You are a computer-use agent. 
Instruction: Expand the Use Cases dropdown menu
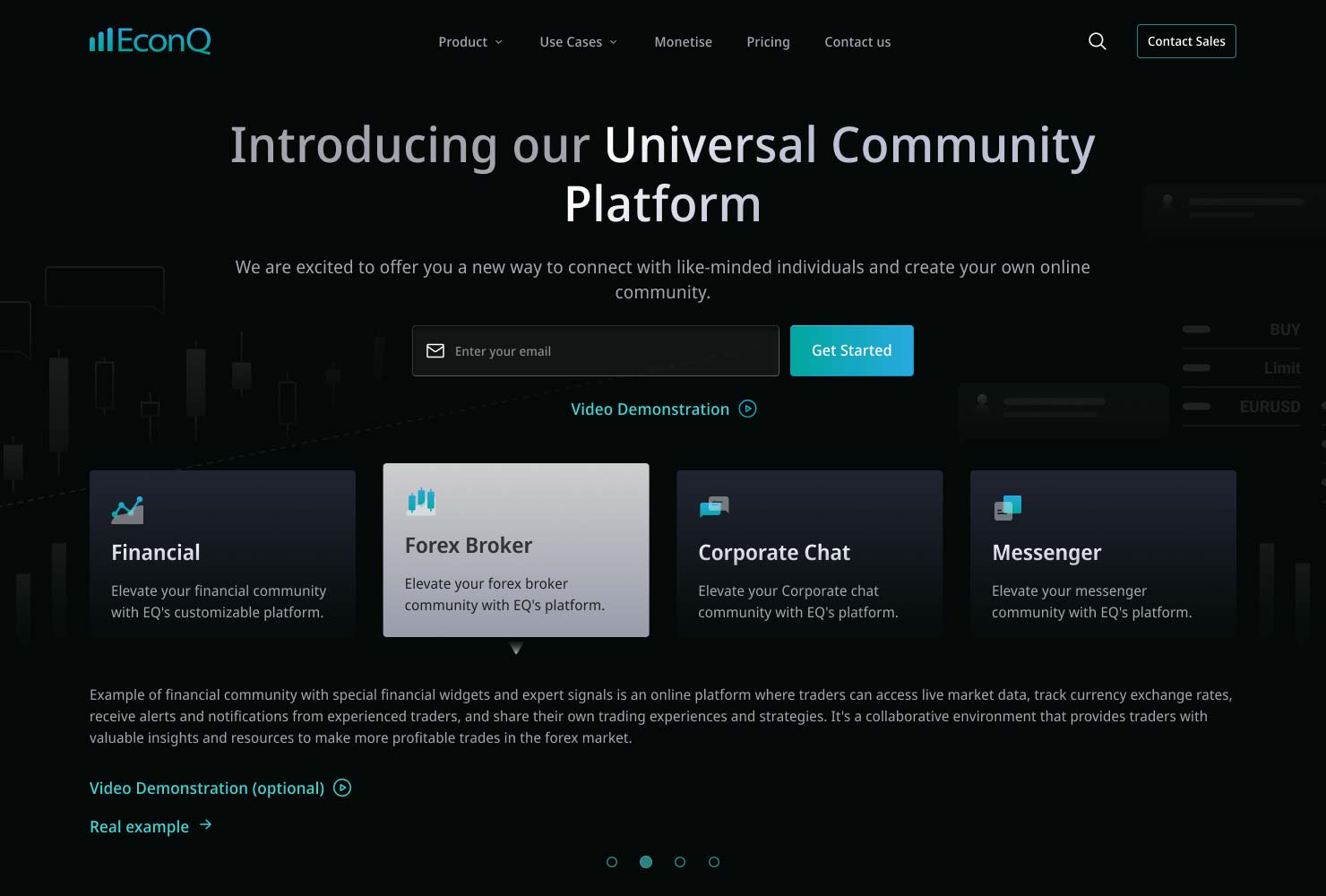click(x=579, y=42)
